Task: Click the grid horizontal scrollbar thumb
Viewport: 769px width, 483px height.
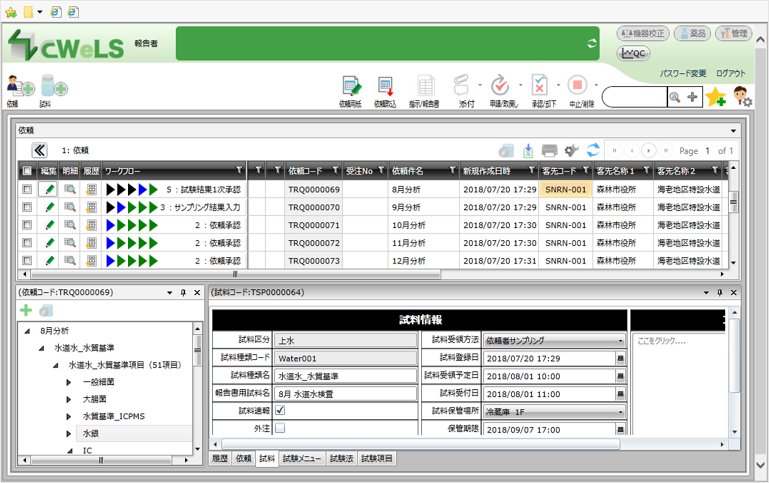Action: pyautogui.click(x=235, y=274)
